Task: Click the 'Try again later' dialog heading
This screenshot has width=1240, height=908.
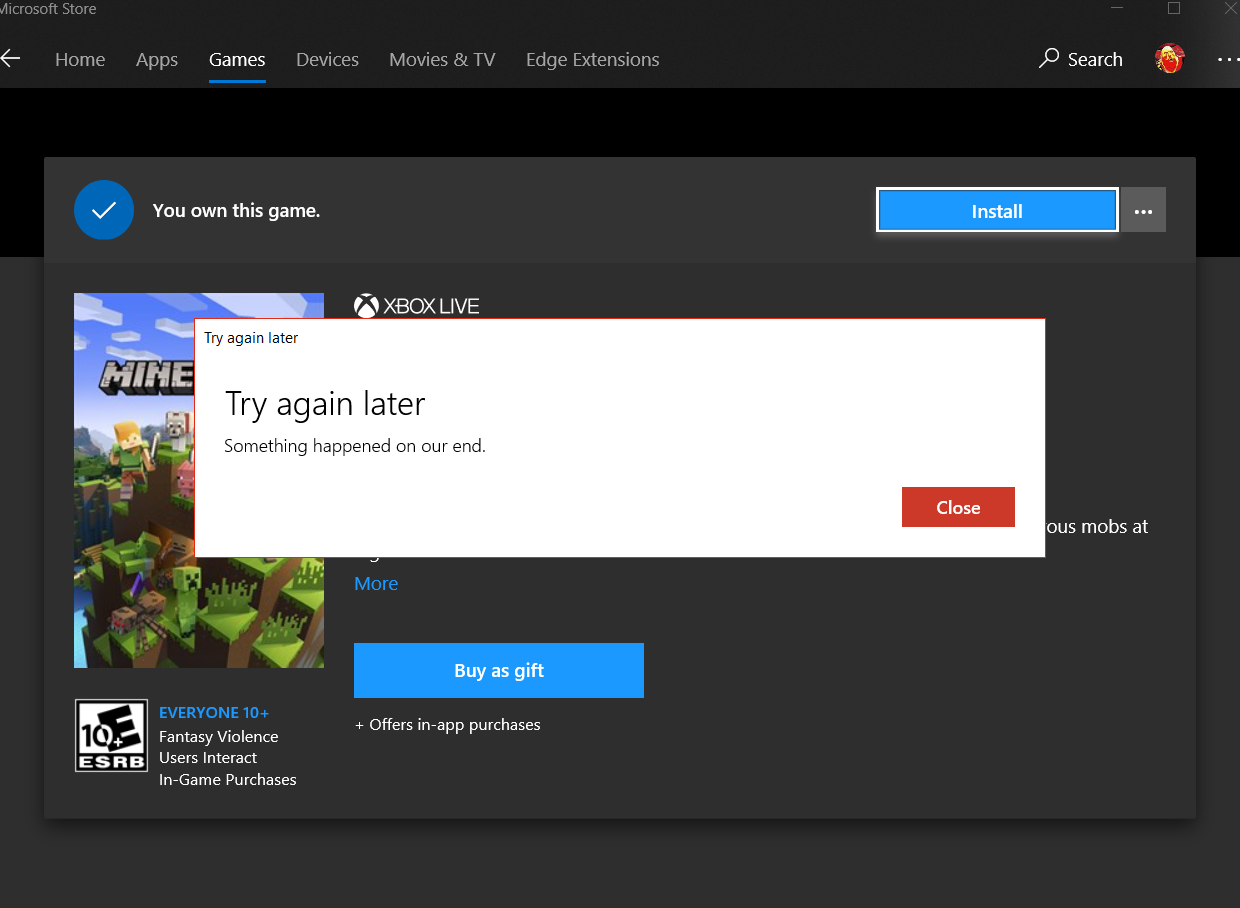Action: [326, 404]
